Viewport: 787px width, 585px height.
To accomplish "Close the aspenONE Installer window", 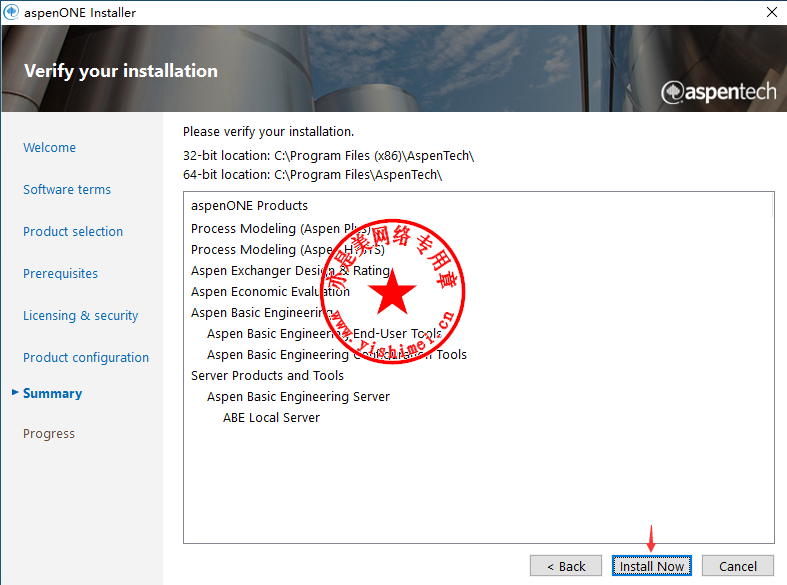I will (772, 12).
